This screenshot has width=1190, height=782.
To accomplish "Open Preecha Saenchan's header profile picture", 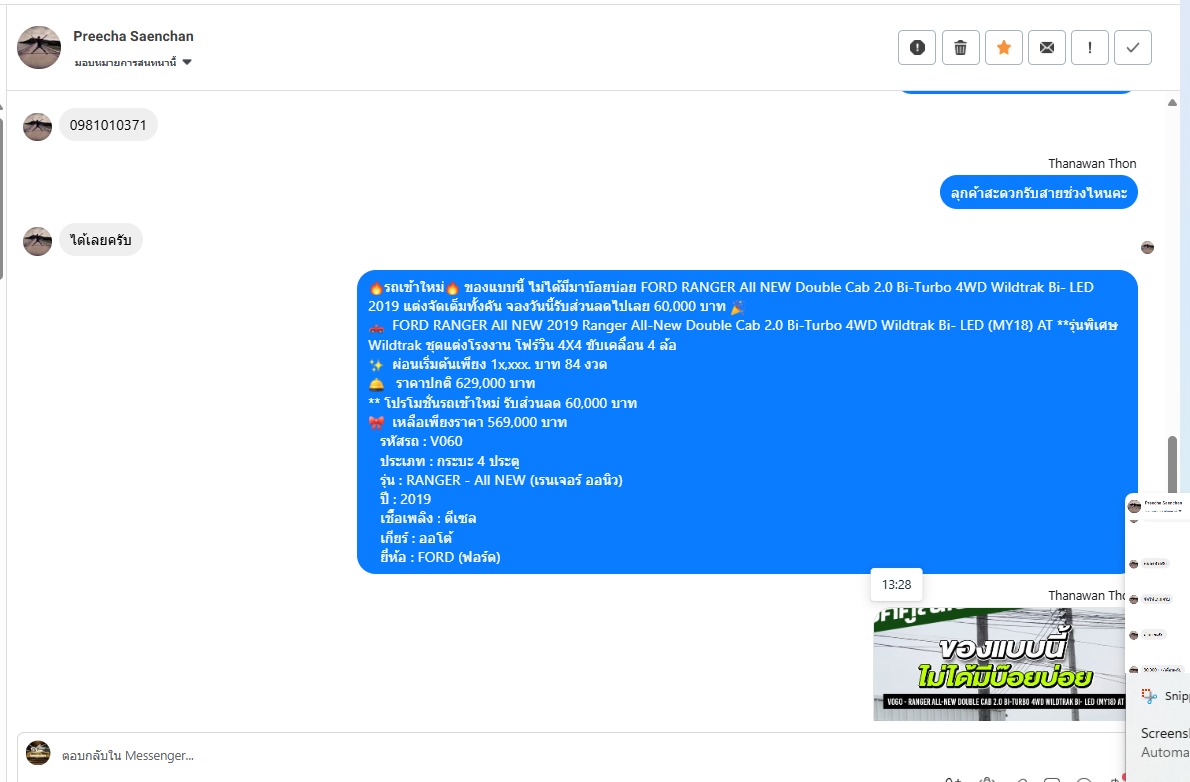I will point(39,47).
